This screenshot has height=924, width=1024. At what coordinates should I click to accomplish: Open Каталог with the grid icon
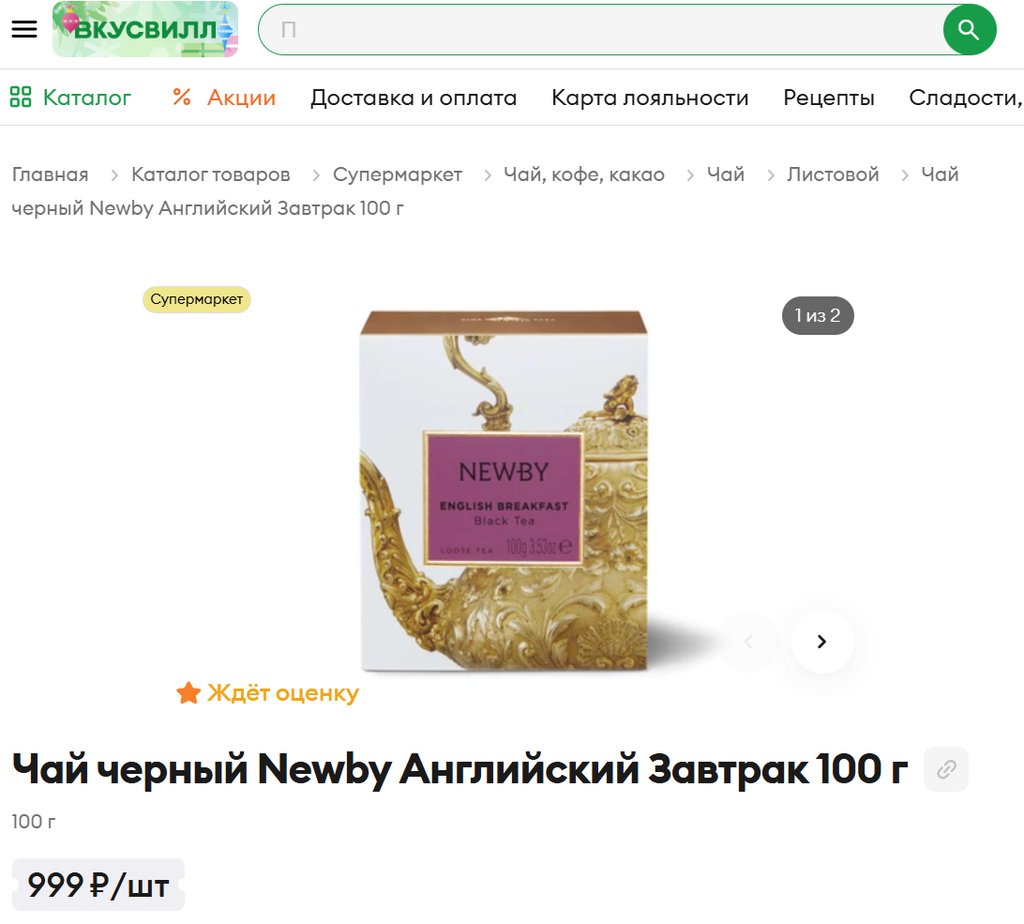[x=71, y=97]
